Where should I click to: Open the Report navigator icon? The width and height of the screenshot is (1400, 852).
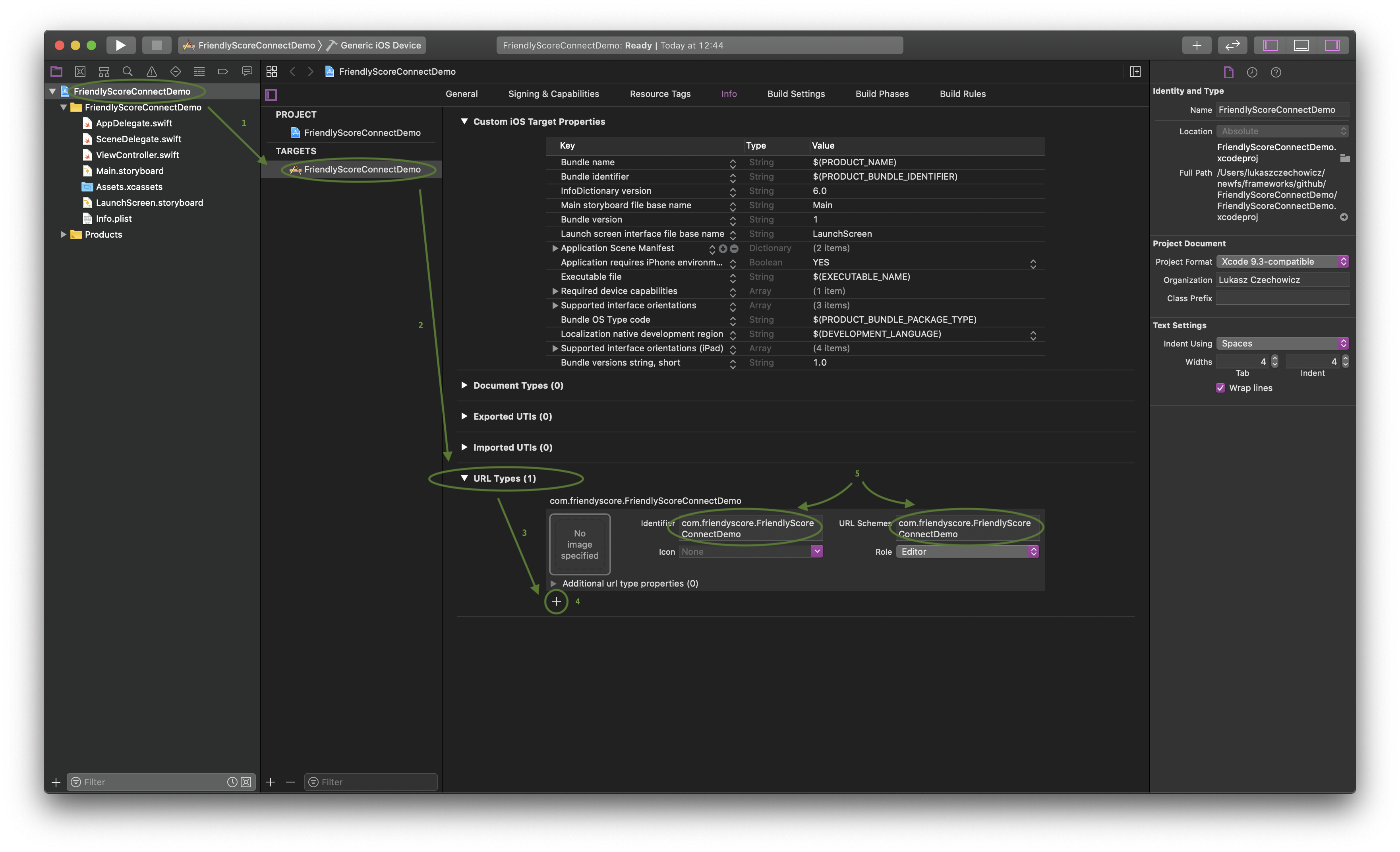(x=247, y=72)
